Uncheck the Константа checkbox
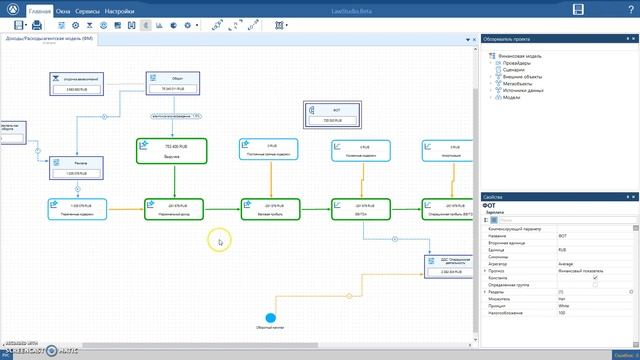The height and width of the screenshot is (360, 640). tap(595, 278)
